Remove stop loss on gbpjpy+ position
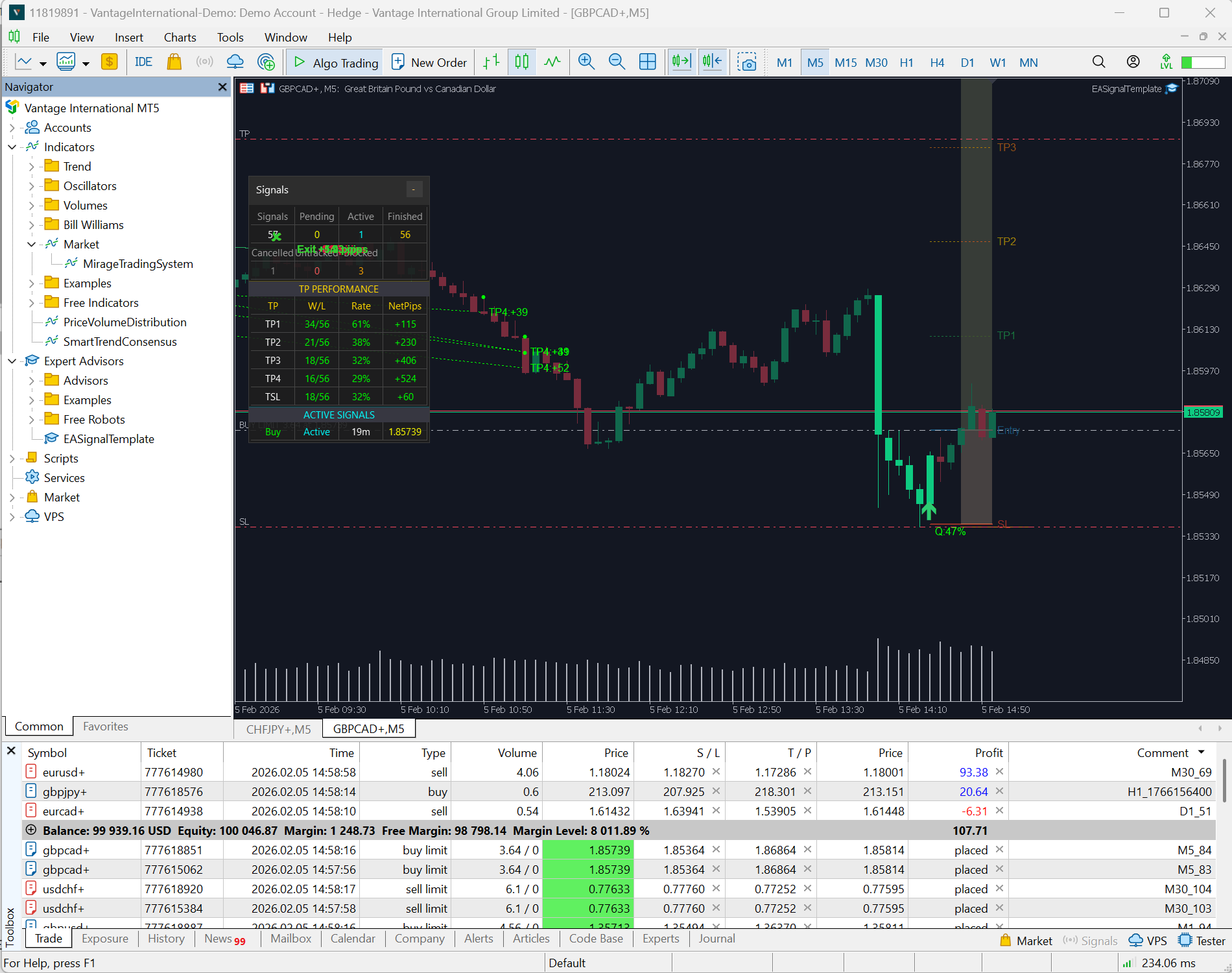1232x973 pixels. (716, 791)
